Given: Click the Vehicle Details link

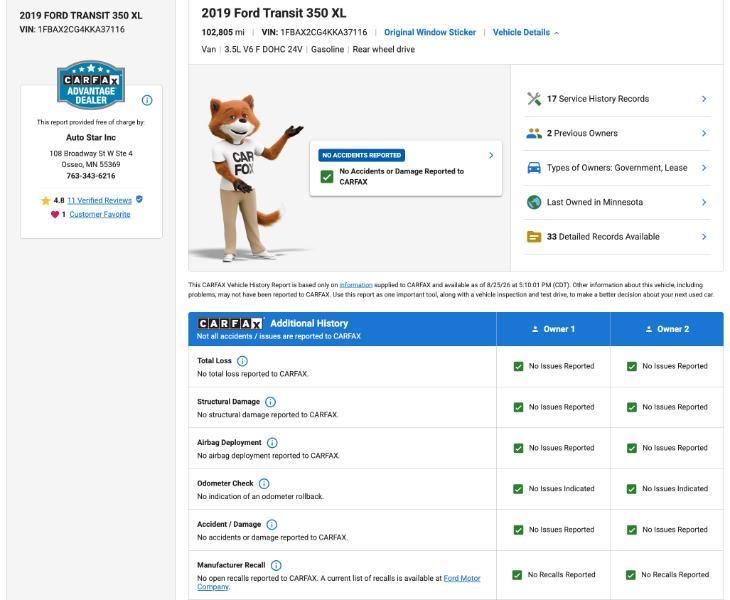Looking at the screenshot, I should 521,32.
